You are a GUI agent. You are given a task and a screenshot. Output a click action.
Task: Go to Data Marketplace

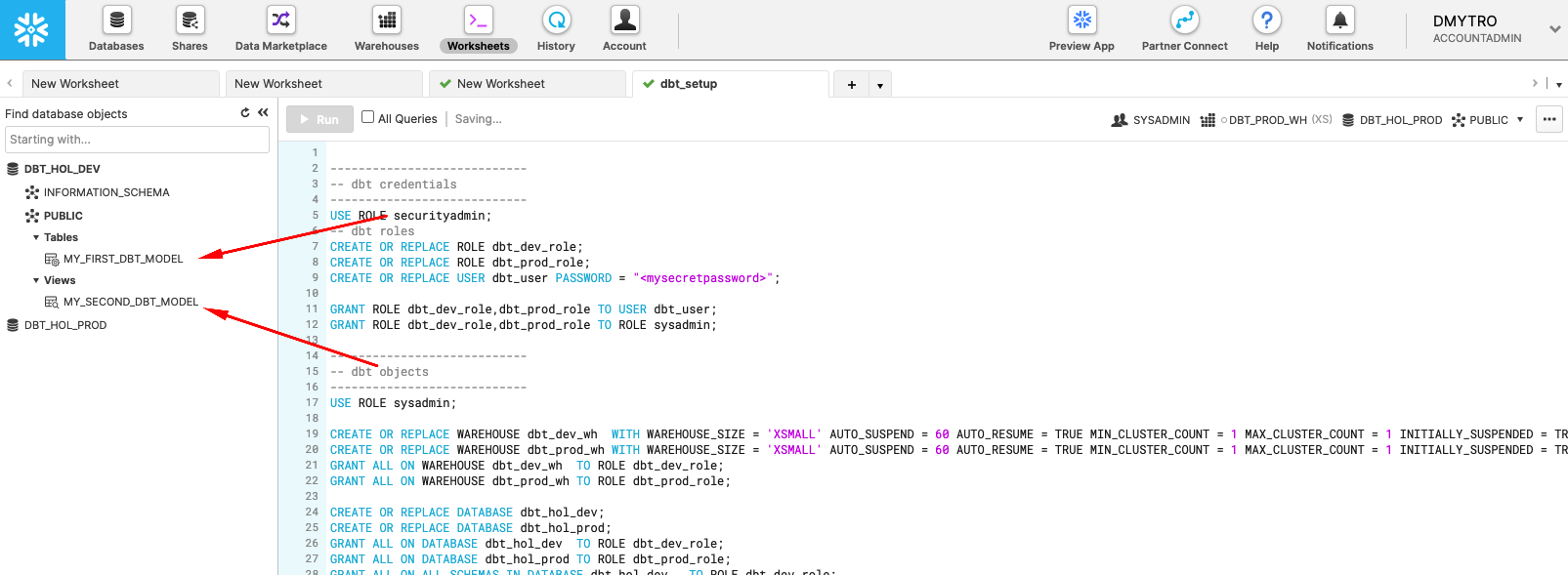click(280, 21)
